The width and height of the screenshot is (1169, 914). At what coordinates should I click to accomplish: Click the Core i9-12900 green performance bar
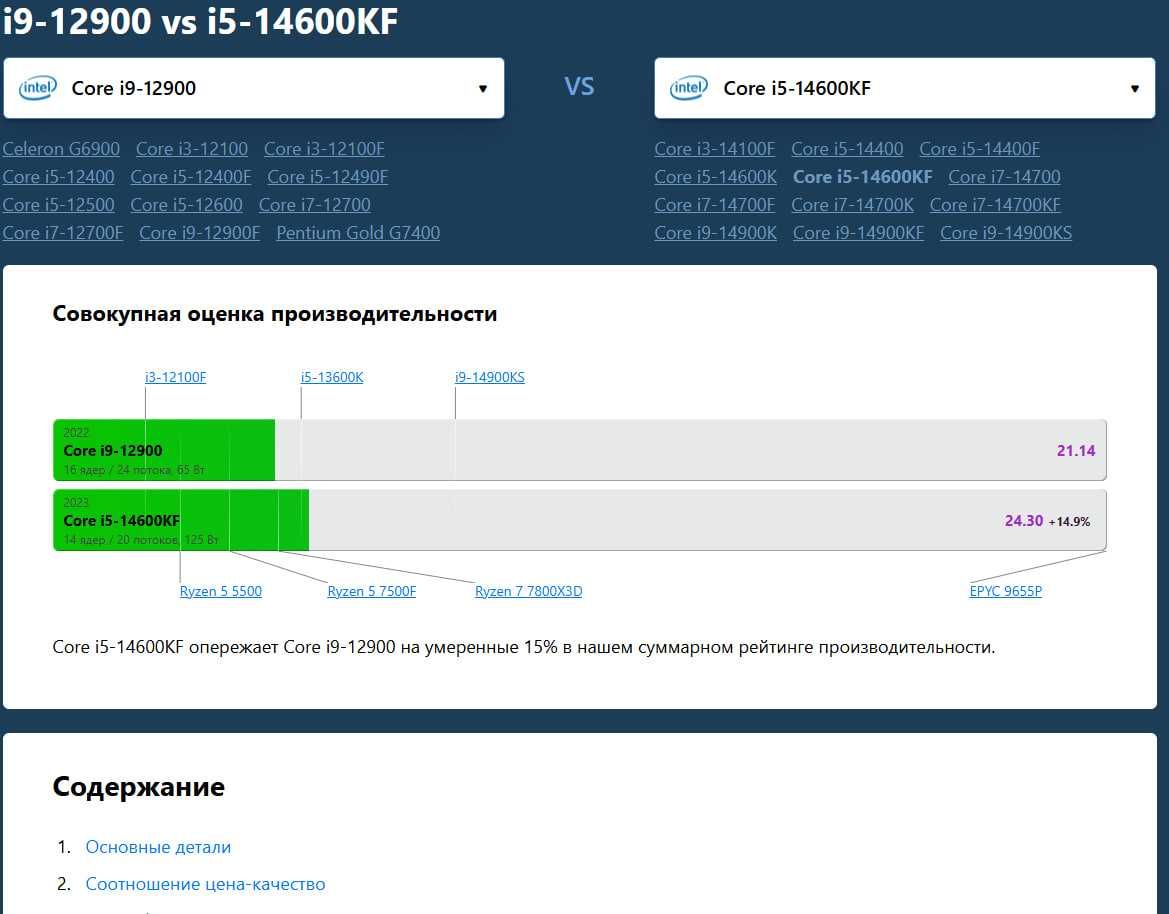[x=164, y=450]
